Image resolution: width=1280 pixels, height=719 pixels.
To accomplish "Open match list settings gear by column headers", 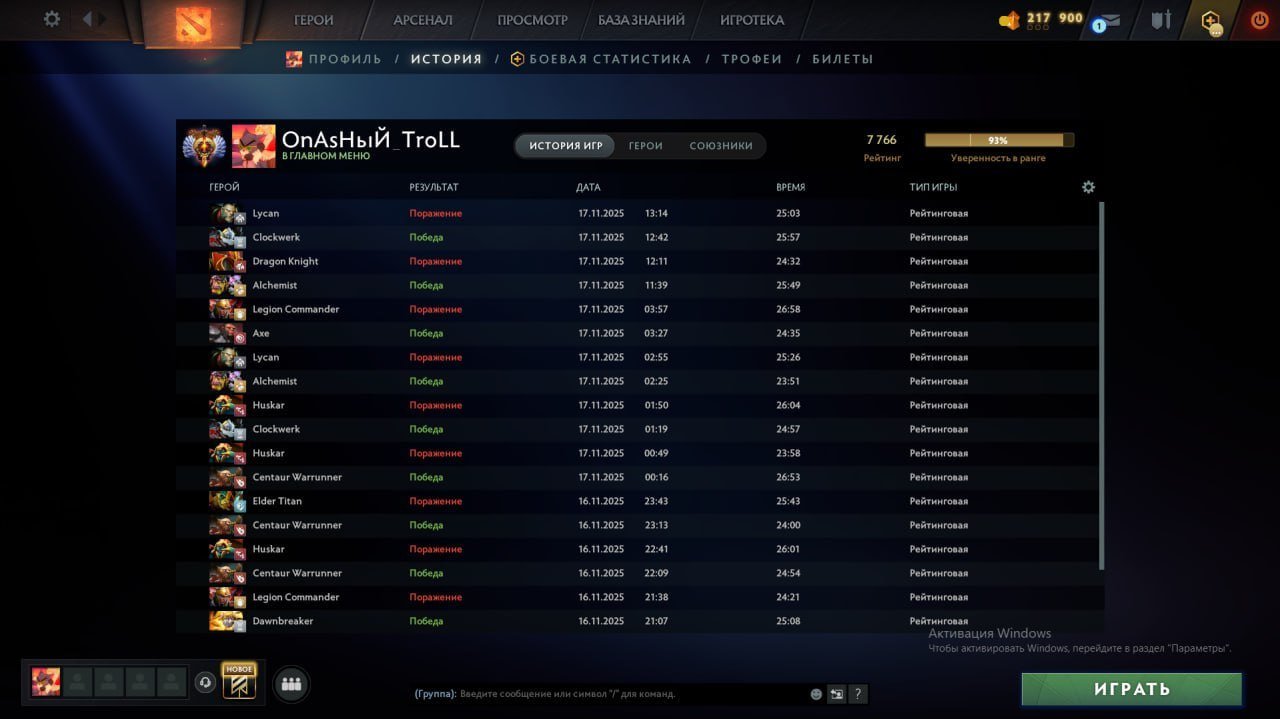I will coord(1088,187).
